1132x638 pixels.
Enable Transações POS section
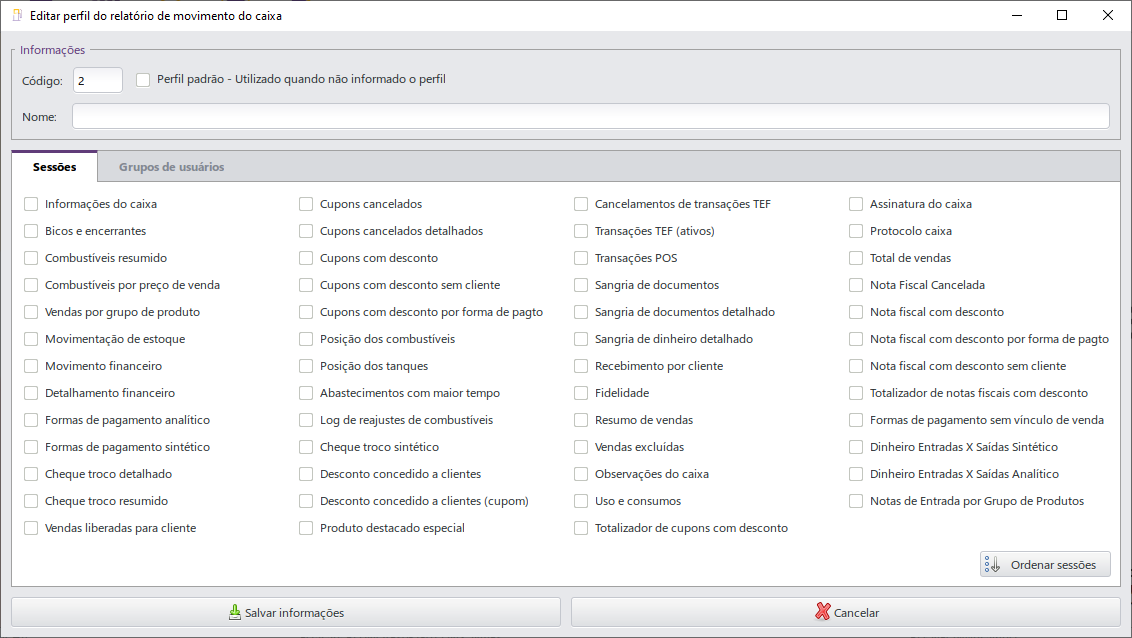pyautogui.click(x=581, y=258)
